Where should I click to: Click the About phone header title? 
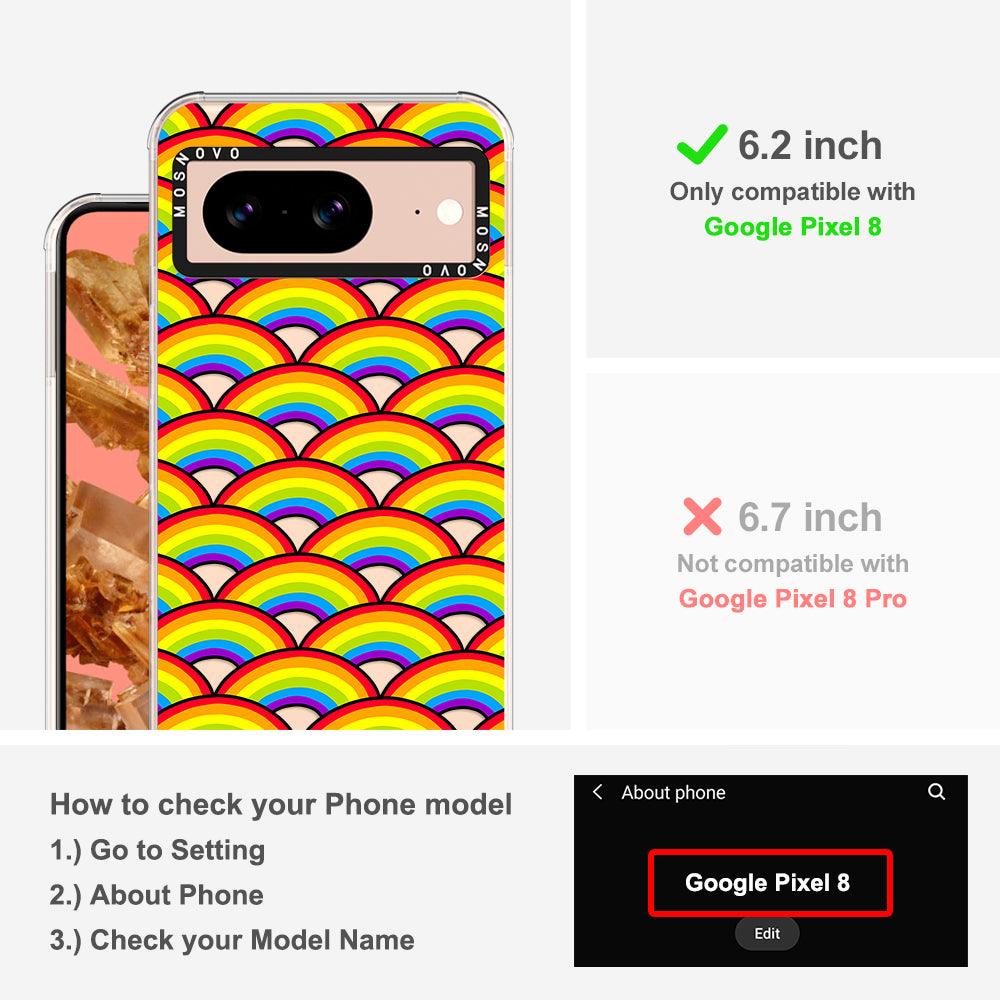tap(673, 792)
